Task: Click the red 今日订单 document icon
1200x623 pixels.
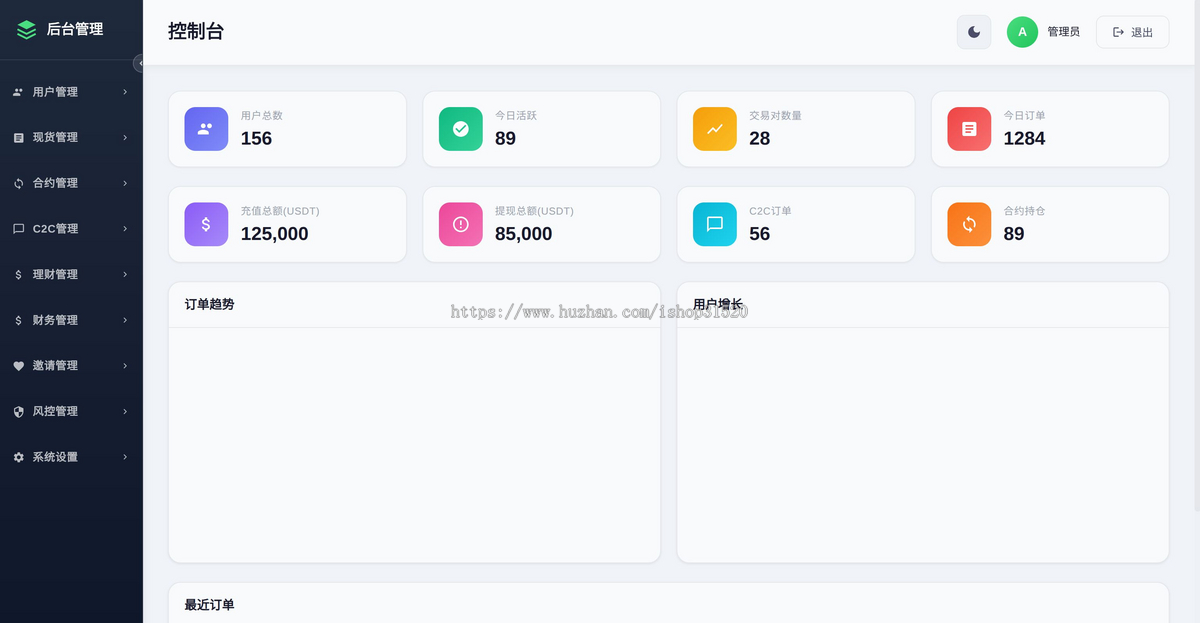Action: (969, 129)
